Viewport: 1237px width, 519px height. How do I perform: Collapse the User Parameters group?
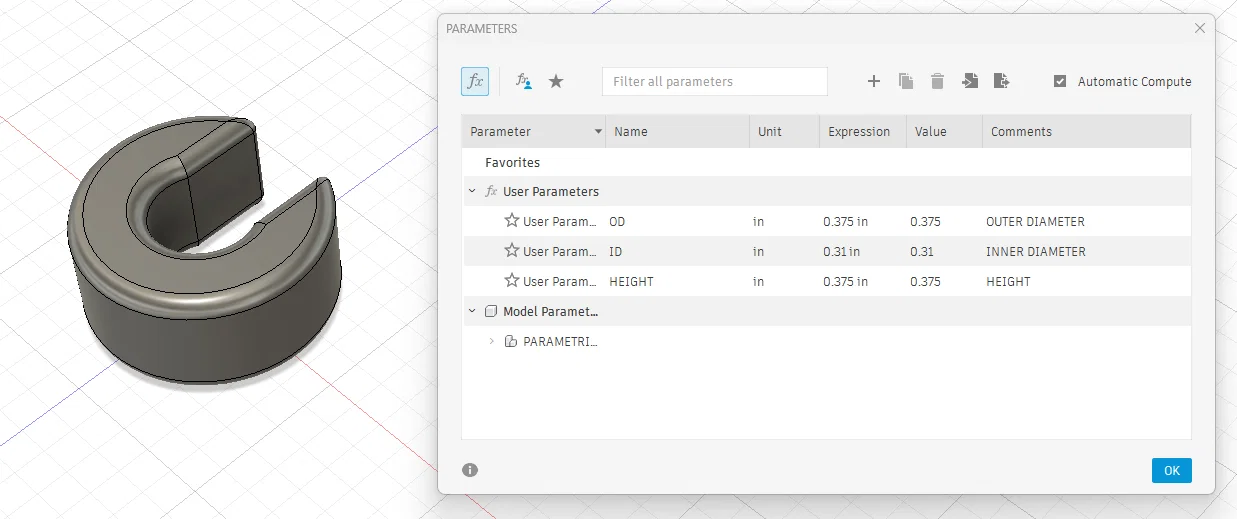point(472,191)
